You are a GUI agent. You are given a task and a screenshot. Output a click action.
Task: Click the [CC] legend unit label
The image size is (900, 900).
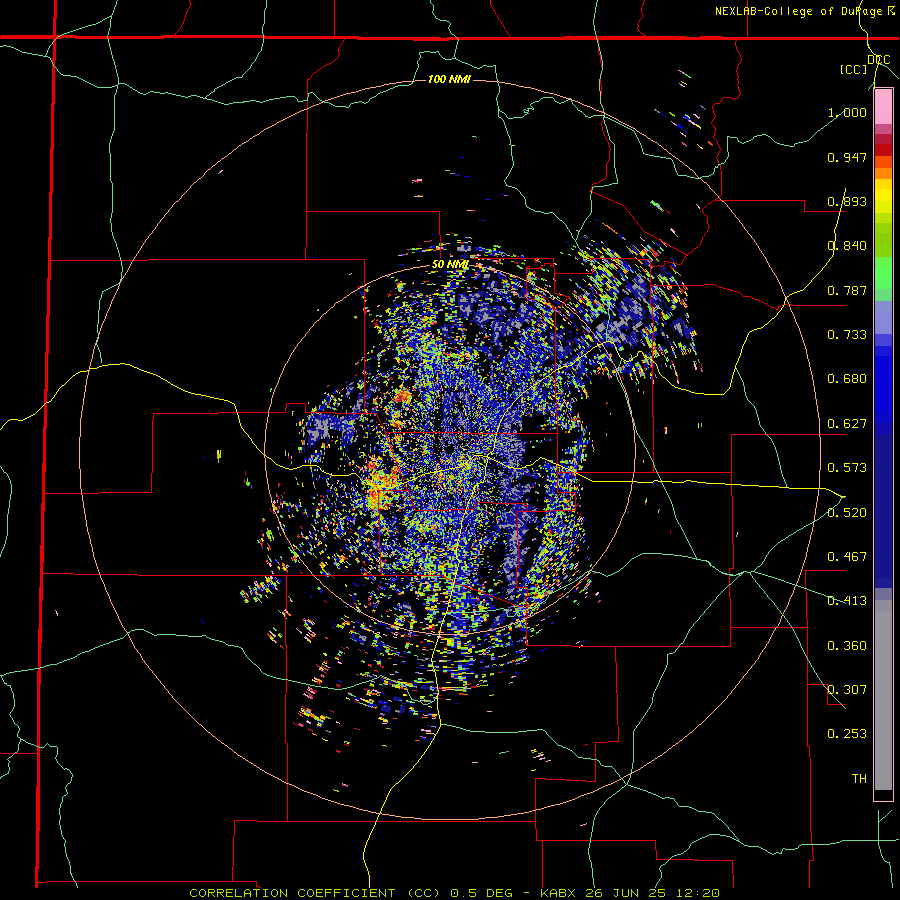[x=854, y=69]
